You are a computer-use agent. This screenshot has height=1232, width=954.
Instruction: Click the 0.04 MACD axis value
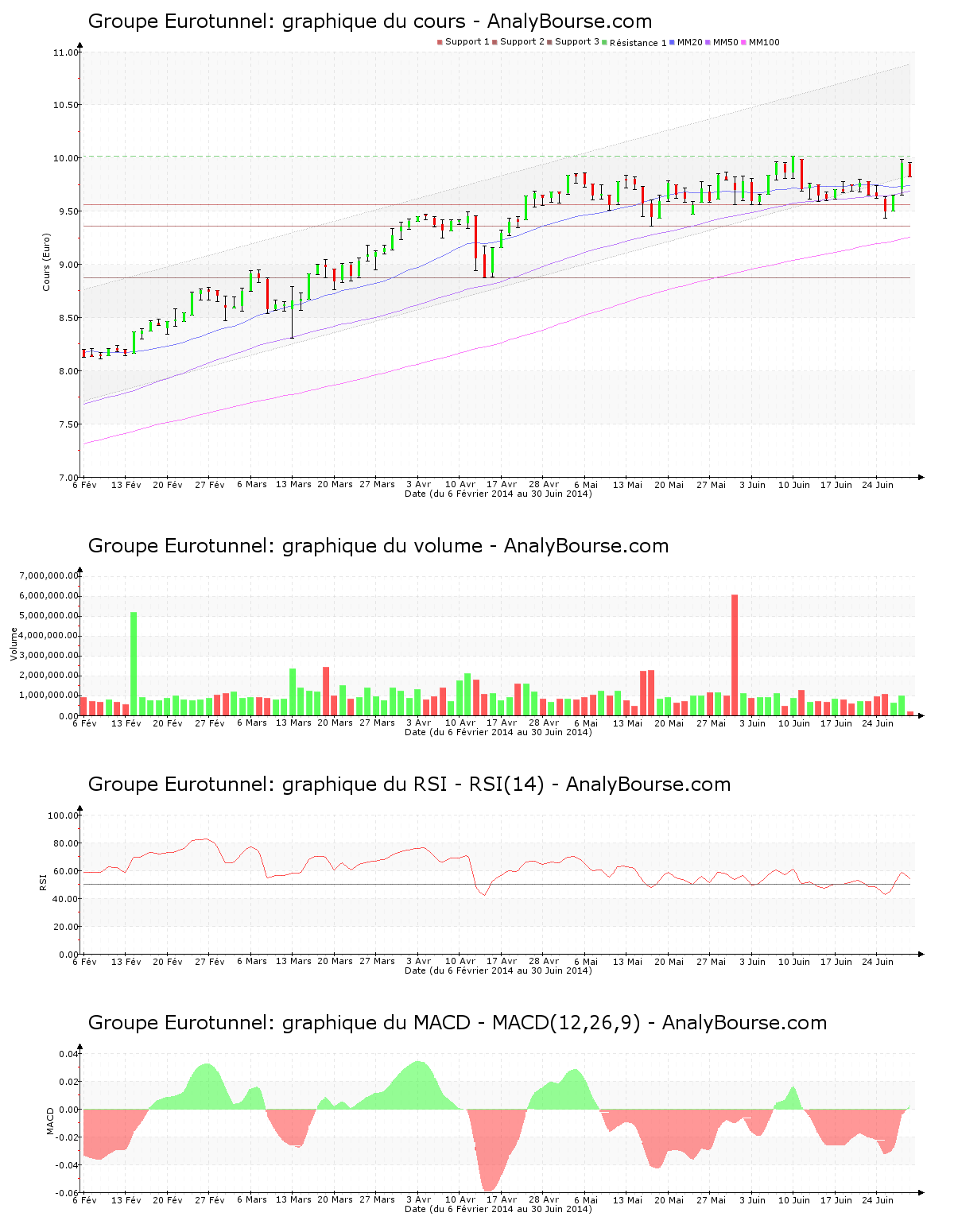click(68, 1054)
